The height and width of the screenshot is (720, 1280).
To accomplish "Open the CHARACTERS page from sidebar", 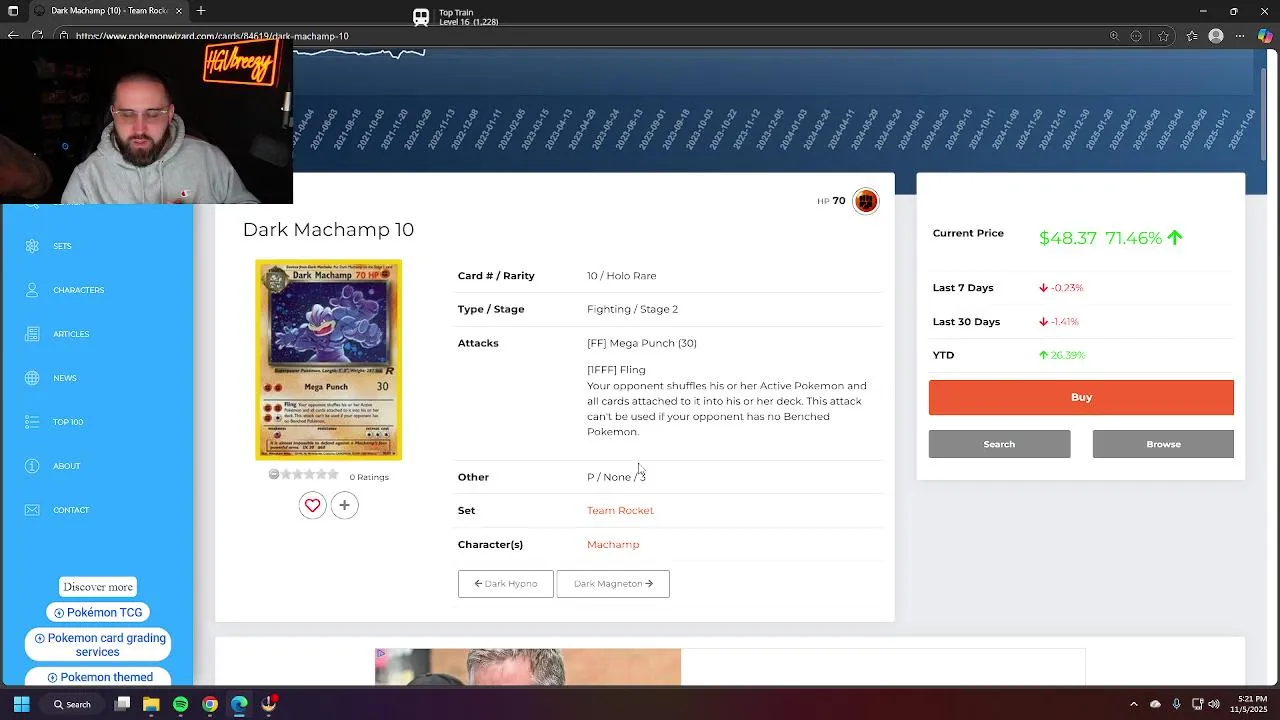I will pyautogui.click(x=79, y=290).
